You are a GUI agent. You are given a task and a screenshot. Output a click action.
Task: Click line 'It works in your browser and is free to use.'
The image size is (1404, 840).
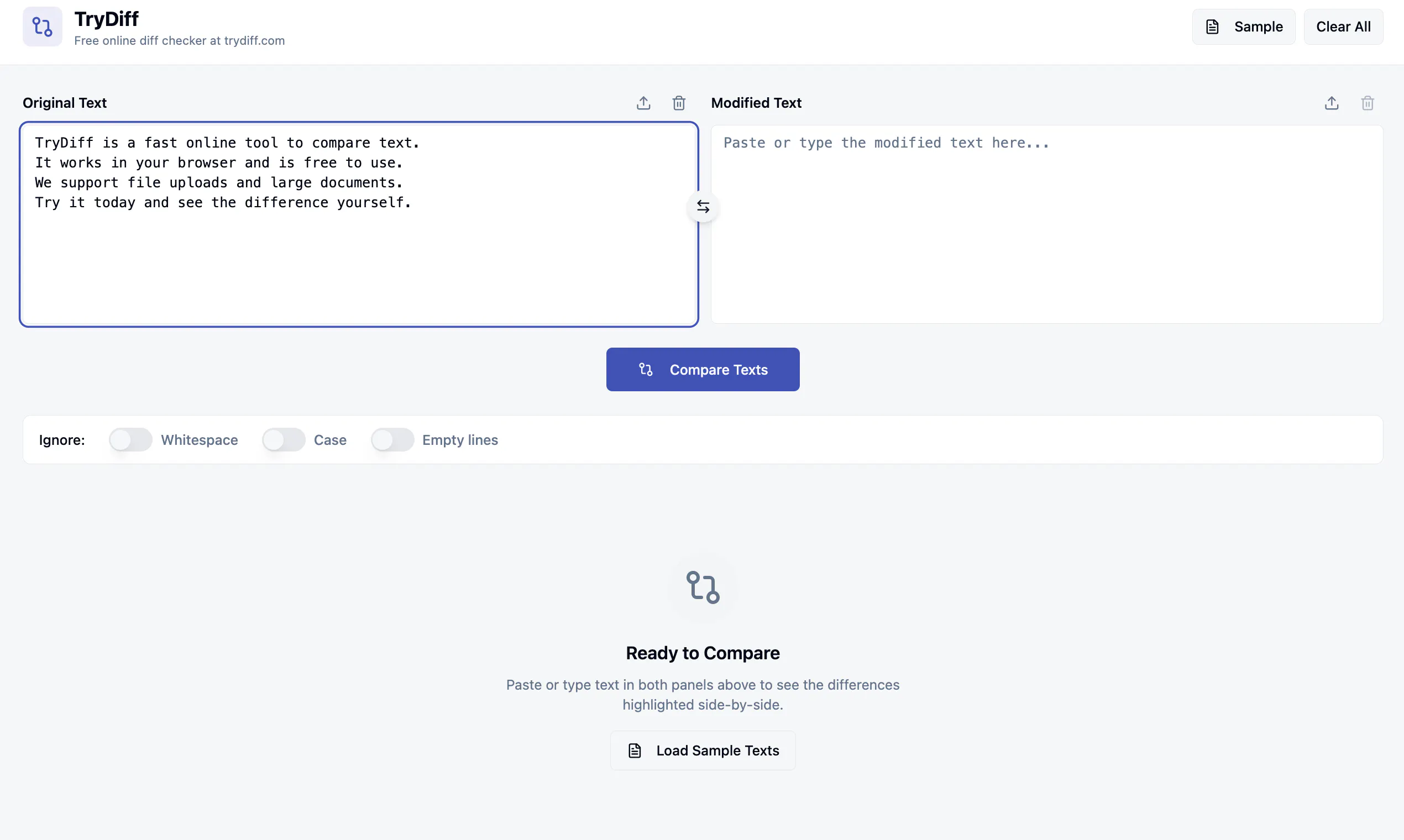pos(219,163)
